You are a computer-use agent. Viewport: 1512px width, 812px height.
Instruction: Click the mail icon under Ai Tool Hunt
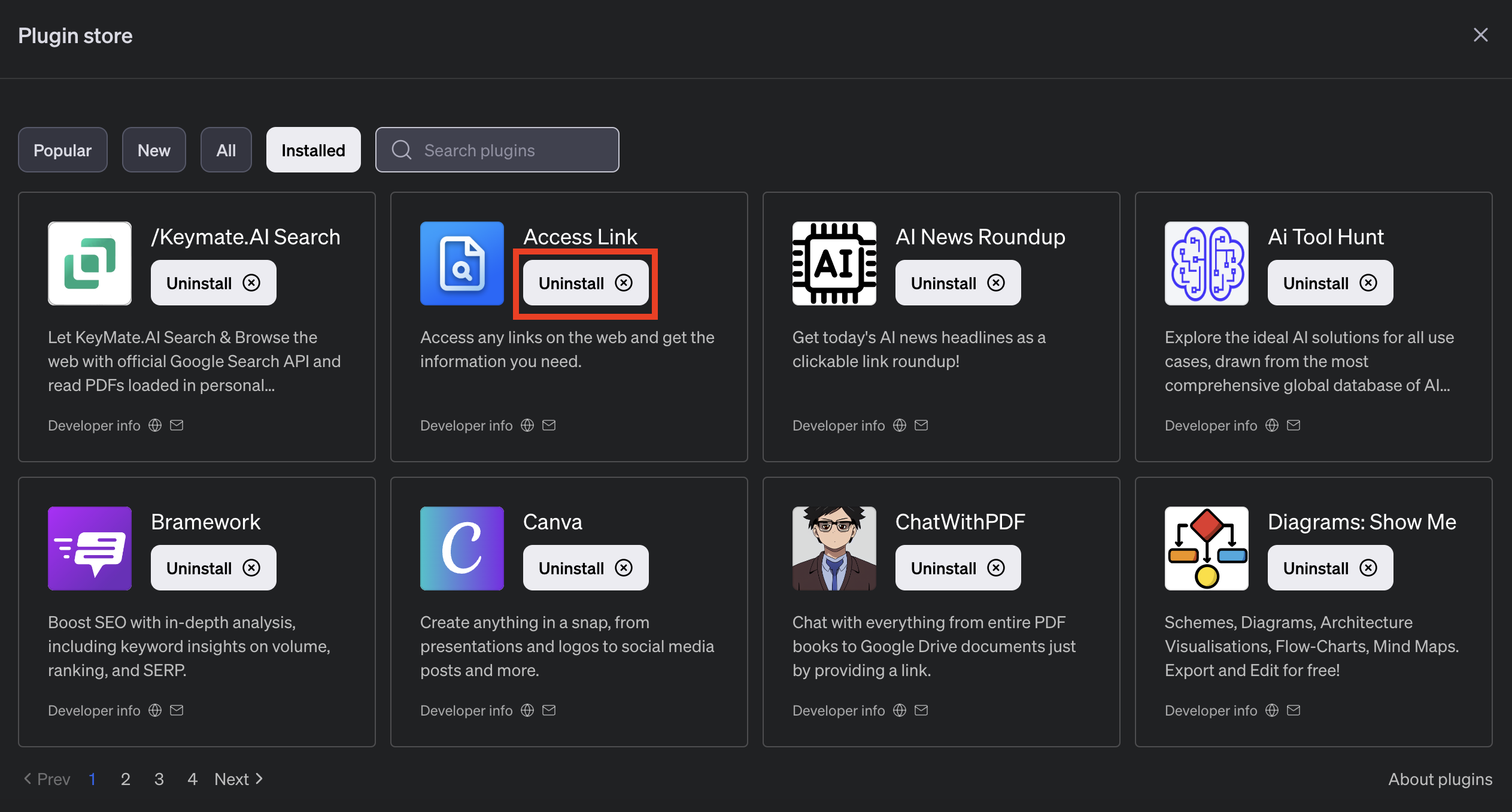(x=1294, y=425)
